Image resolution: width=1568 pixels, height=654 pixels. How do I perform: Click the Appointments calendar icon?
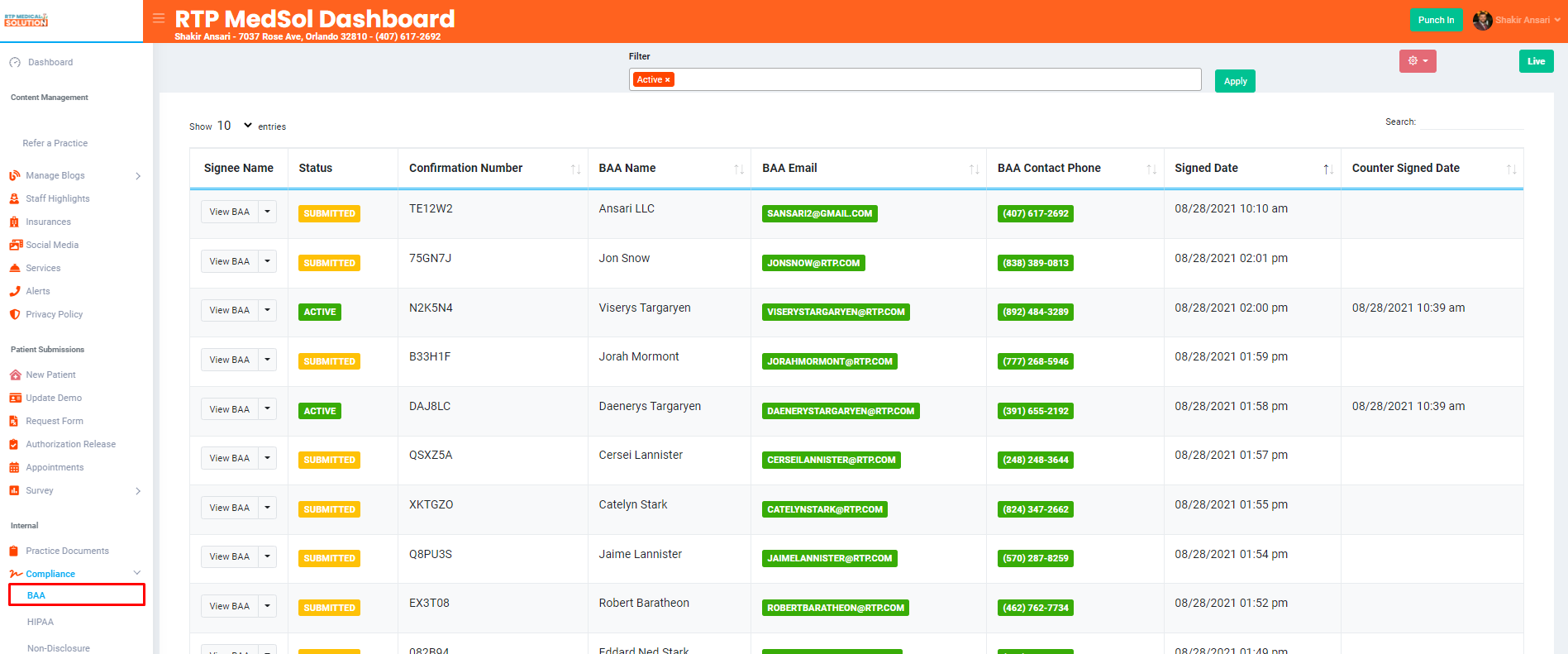tap(14, 467)
